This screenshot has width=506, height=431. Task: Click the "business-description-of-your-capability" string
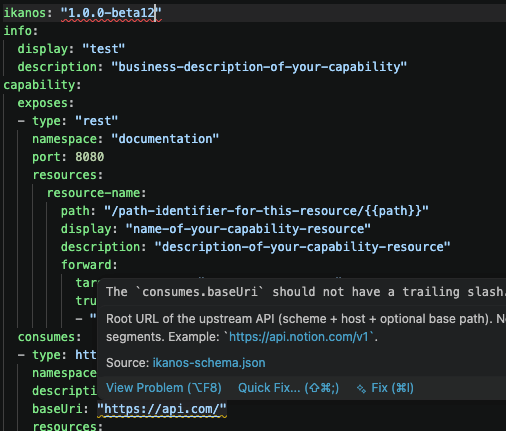pos(259,67)
